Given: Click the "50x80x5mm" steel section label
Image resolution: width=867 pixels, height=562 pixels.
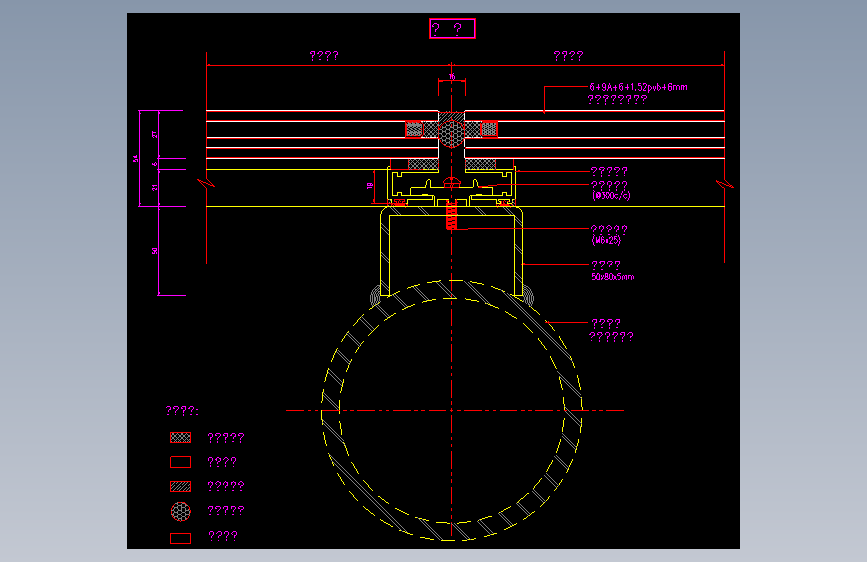Looking at the screenshot, I should [x=613, y=277].
